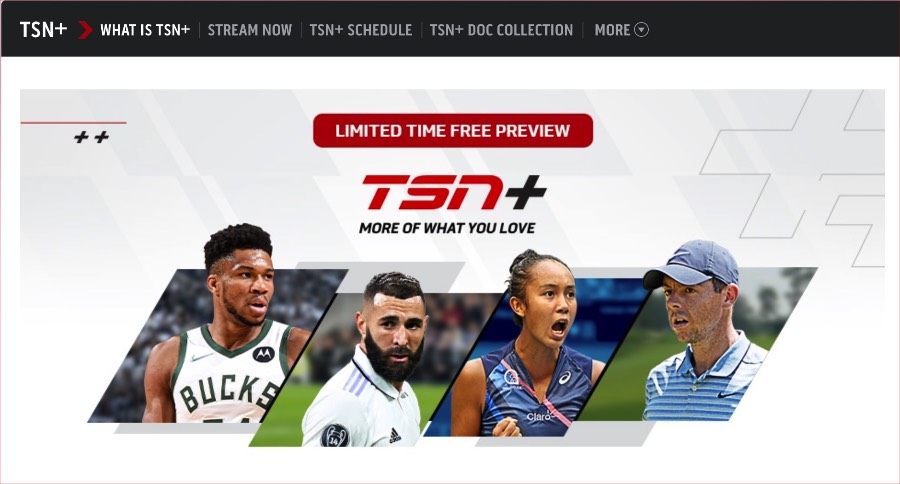Click the Motorola badge on Bucks jersey
Image resolution: width=900 pixels, height=484 pixels.
263,354
